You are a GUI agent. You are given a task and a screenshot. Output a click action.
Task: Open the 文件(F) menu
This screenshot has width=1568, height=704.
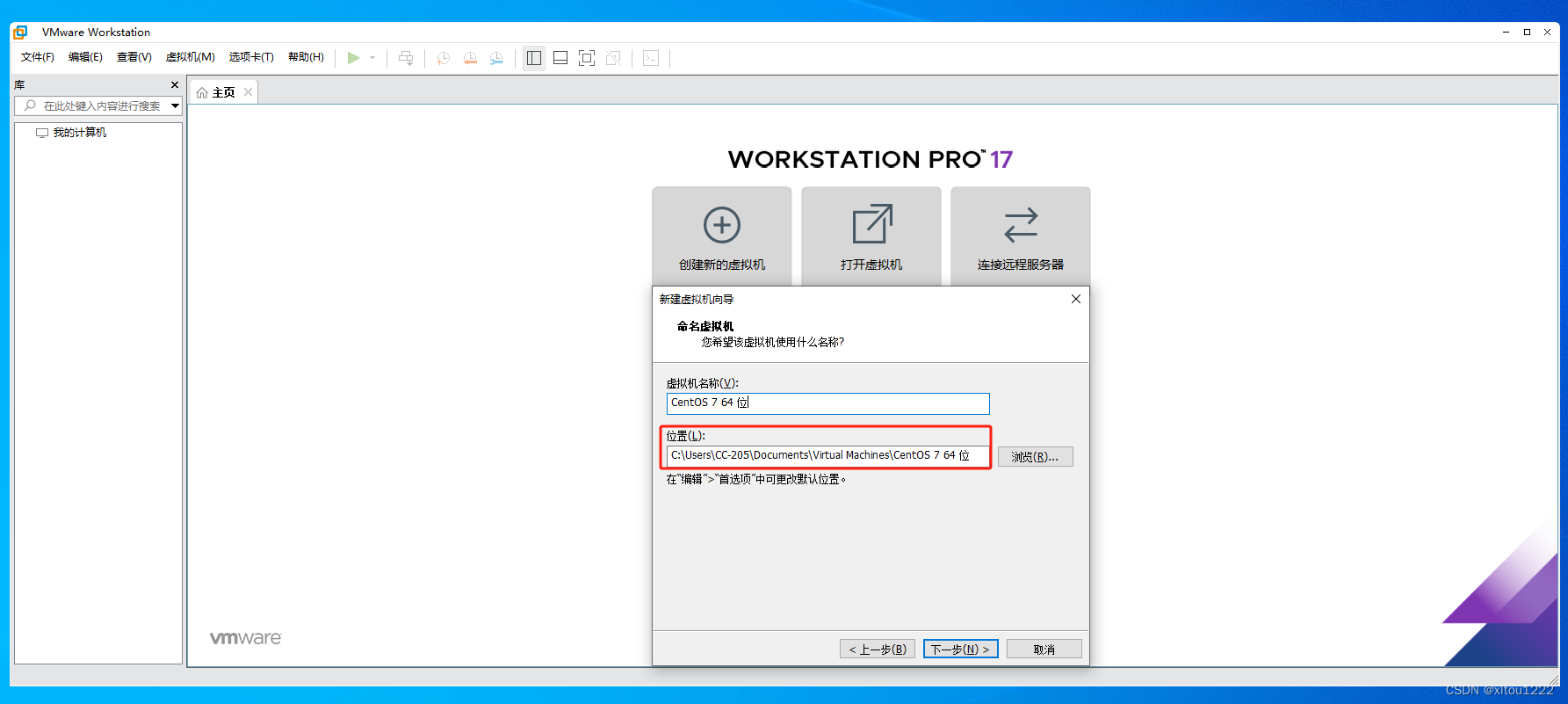click(x=38, y=57)
